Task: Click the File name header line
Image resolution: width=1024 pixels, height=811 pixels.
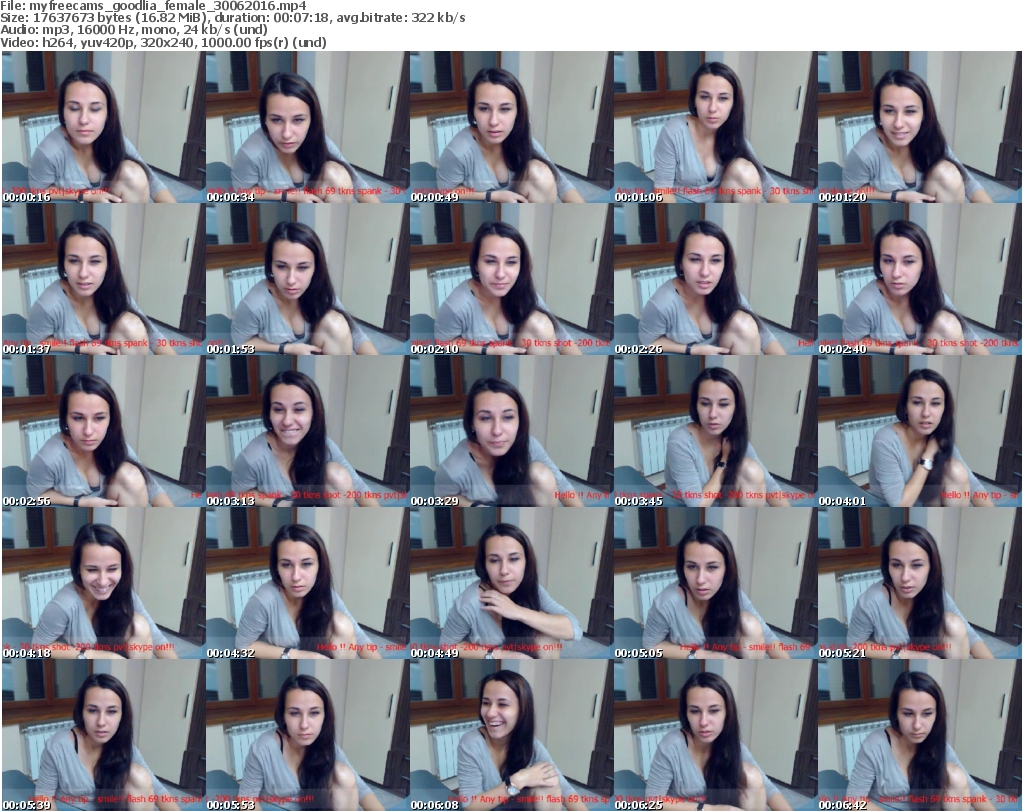Action: click(153, 6)
